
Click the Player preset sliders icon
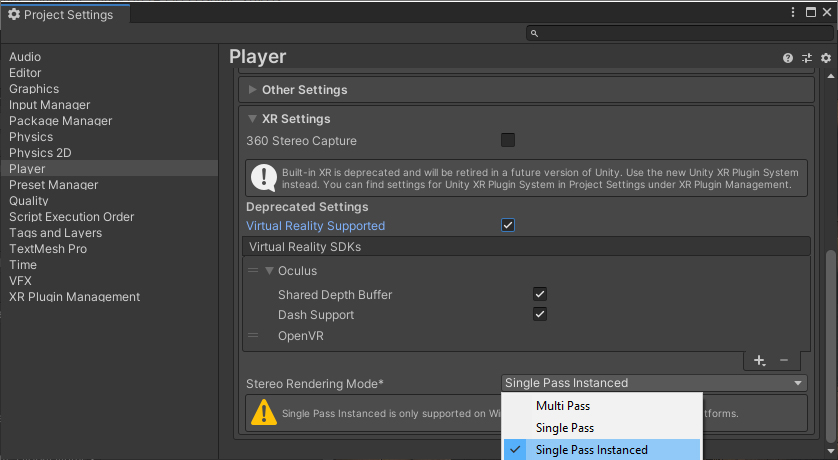point(807,58)
